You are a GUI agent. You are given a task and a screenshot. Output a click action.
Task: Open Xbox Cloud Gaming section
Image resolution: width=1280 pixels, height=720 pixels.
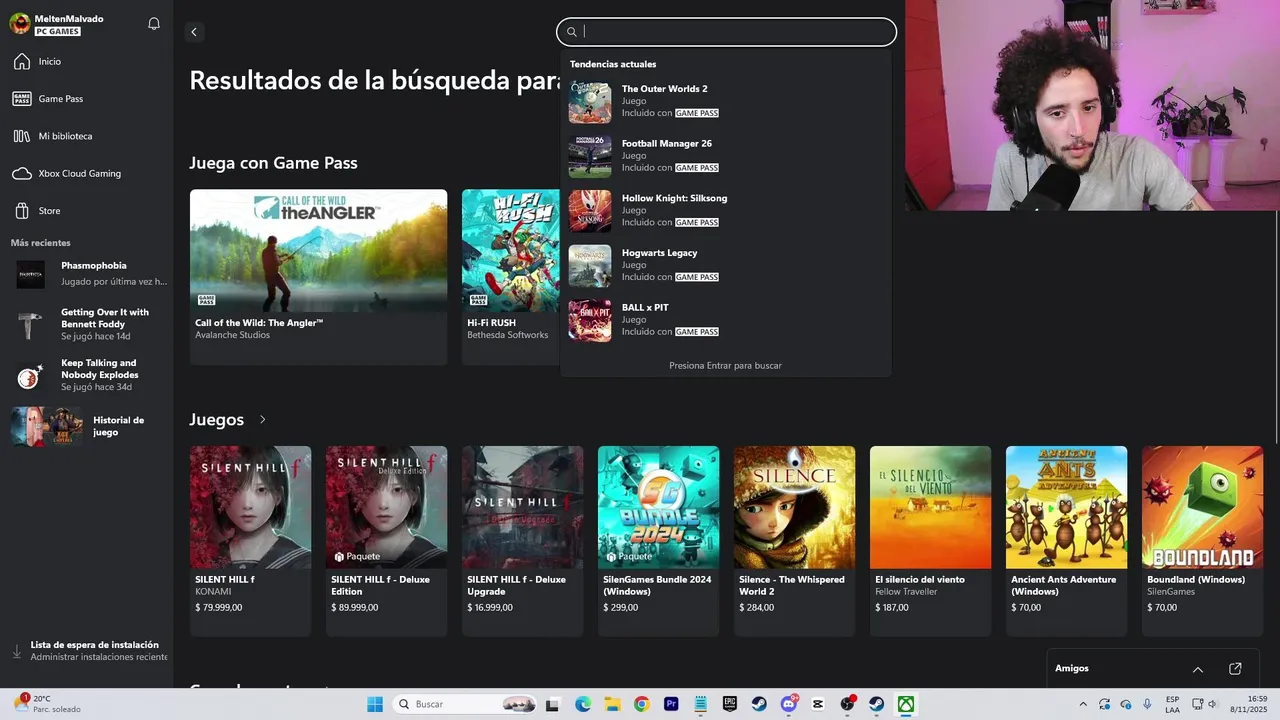pyautogui.click(x=86, y=173)
